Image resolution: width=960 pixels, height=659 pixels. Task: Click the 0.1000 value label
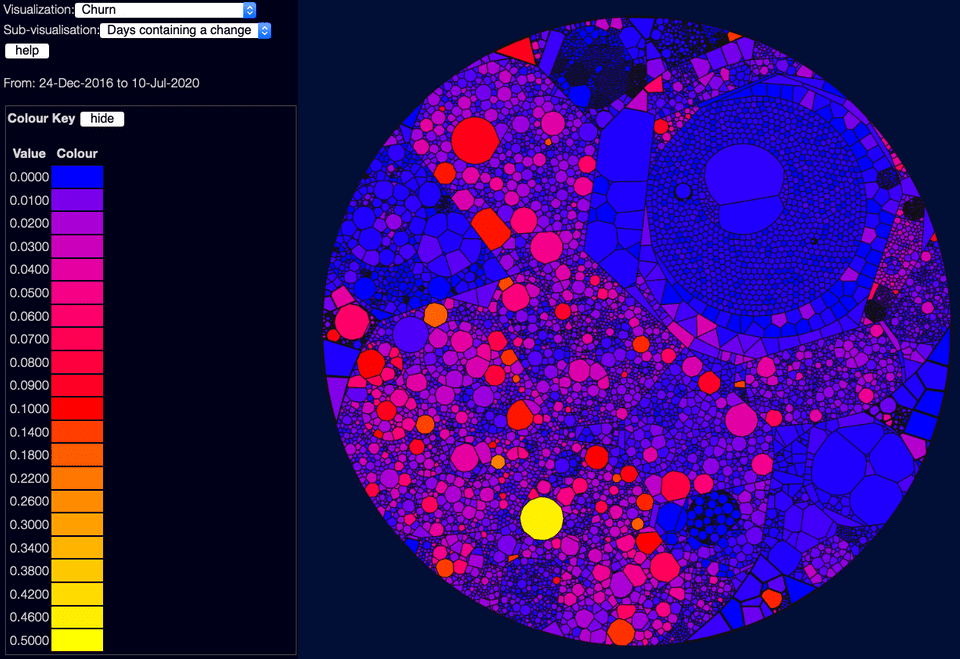coord(29,409)
